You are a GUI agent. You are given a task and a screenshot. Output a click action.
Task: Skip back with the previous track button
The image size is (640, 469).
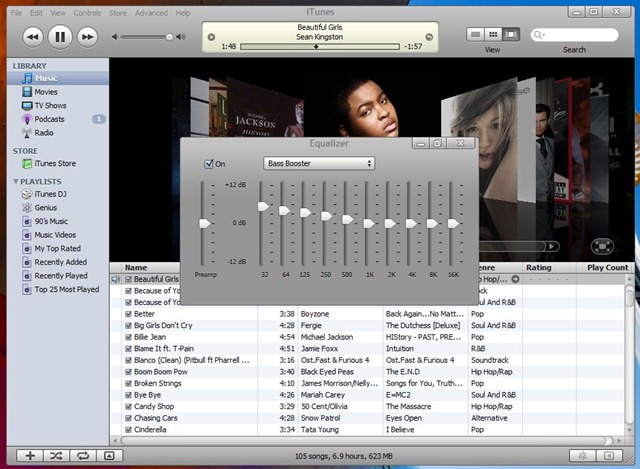coord(33,37)
